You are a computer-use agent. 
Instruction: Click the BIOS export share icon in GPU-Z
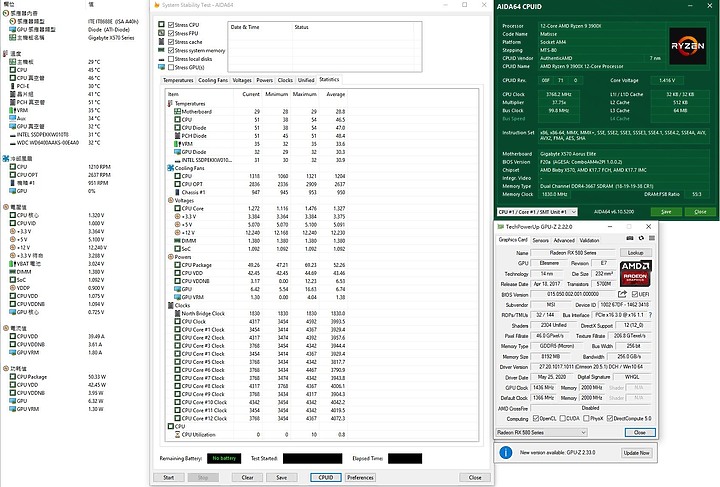click(x=622, y=294)
